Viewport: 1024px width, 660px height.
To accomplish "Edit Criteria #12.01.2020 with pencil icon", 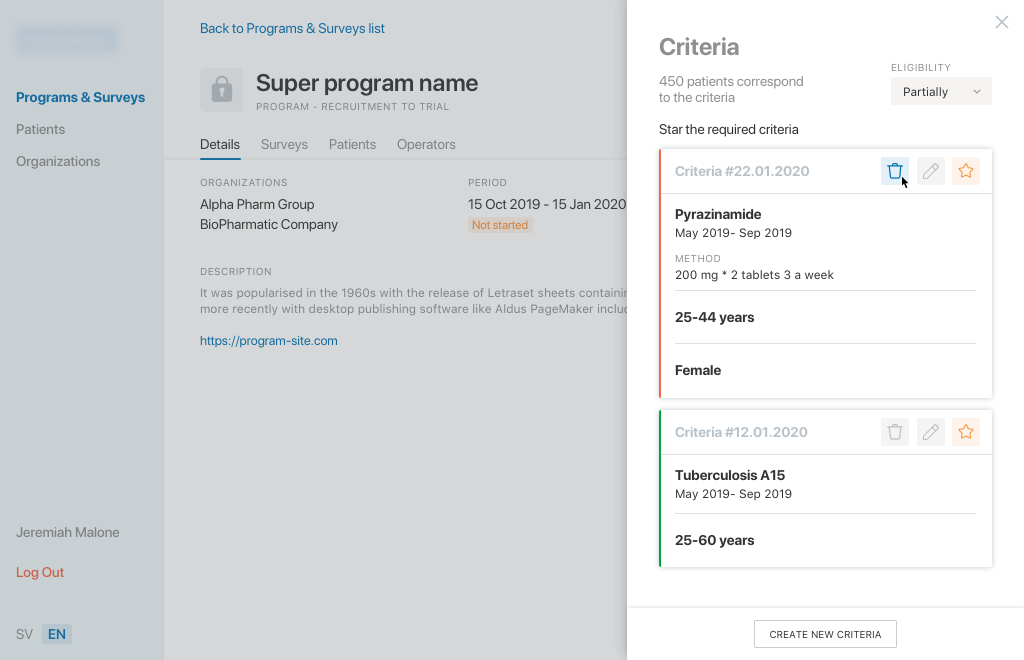I will point(931,432).
